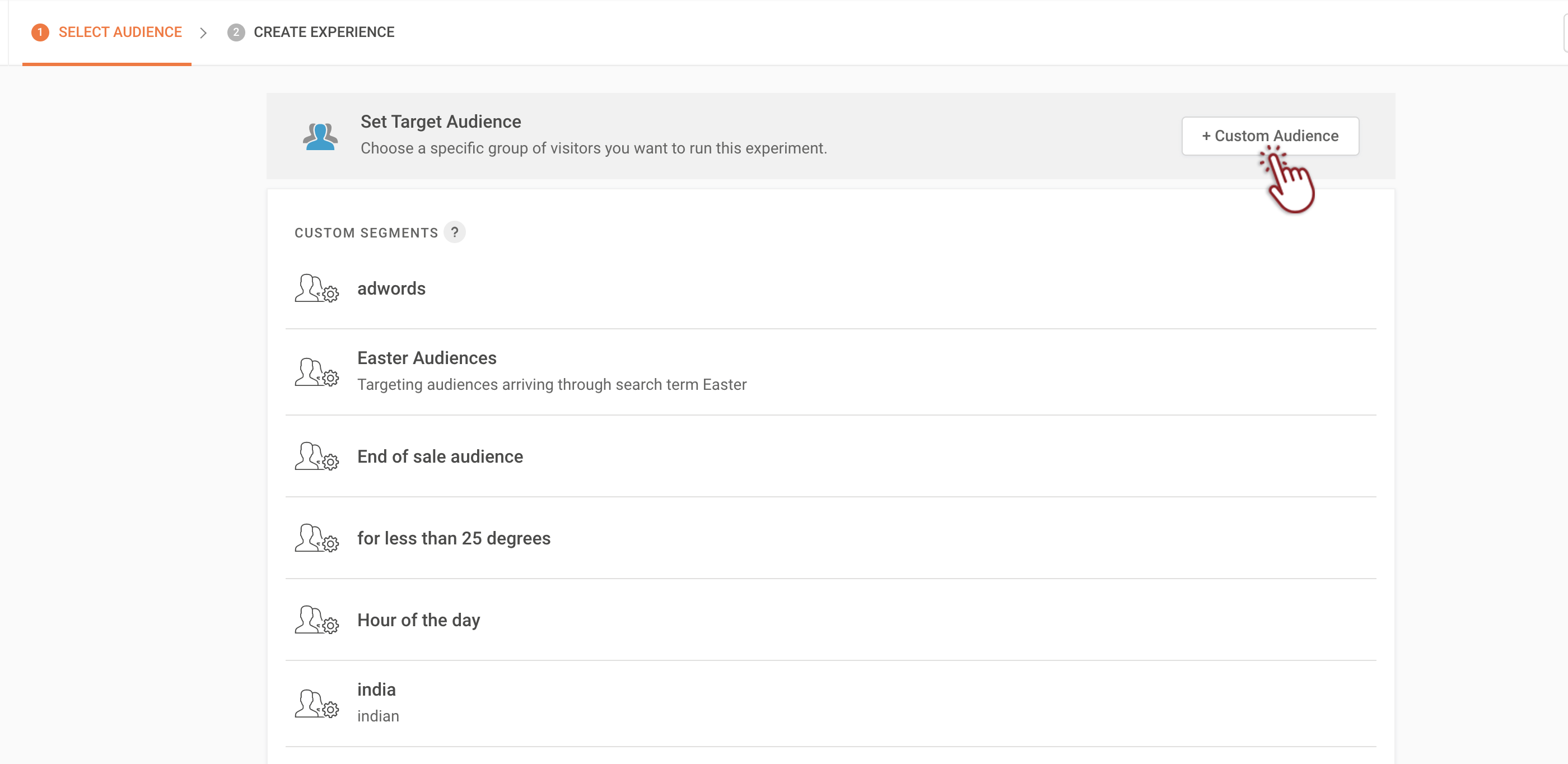1568x764 pixels.
Task: Choose the Easter Audiences segment
Action: click(427, 358)
